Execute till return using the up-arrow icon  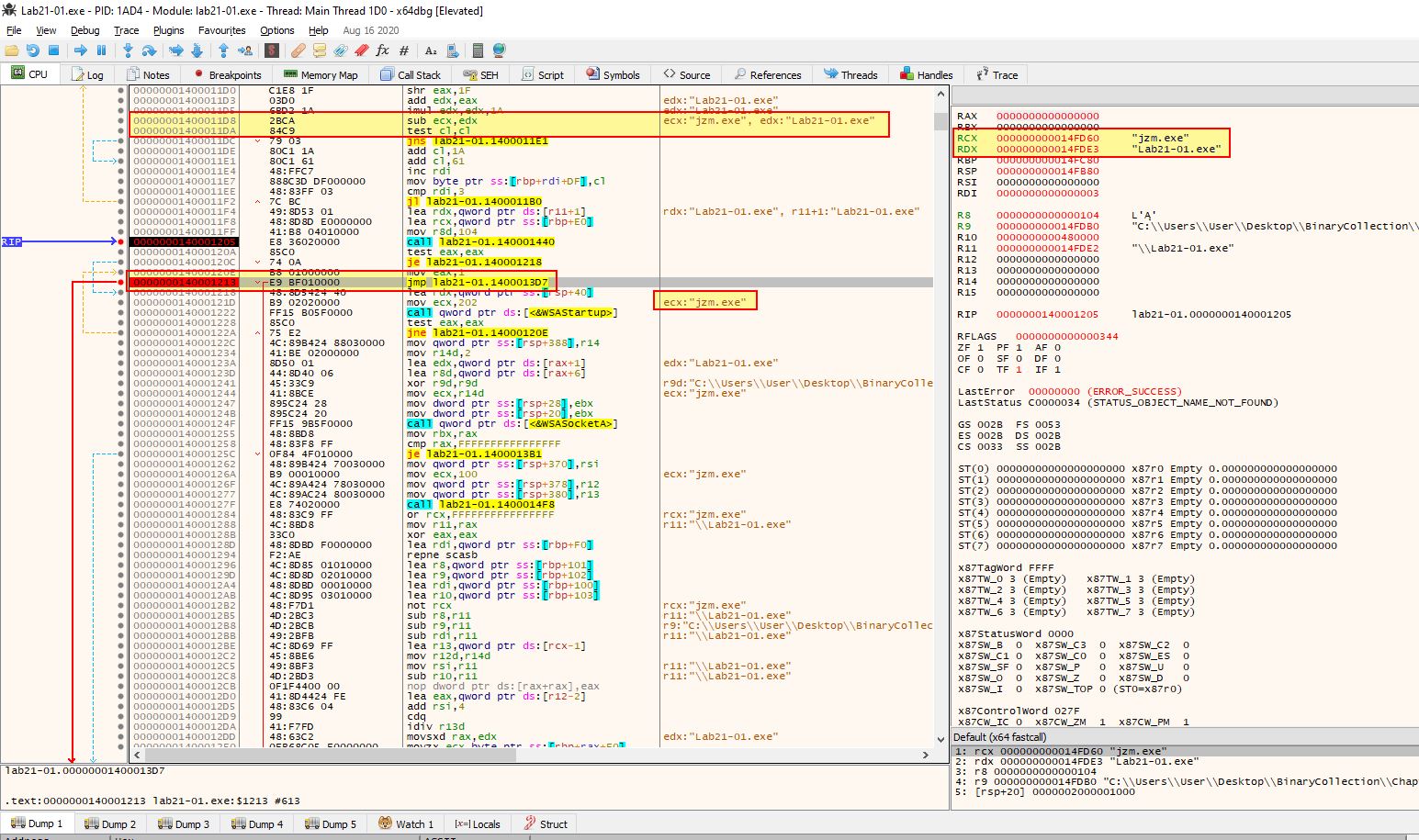(x=223, y=50)
